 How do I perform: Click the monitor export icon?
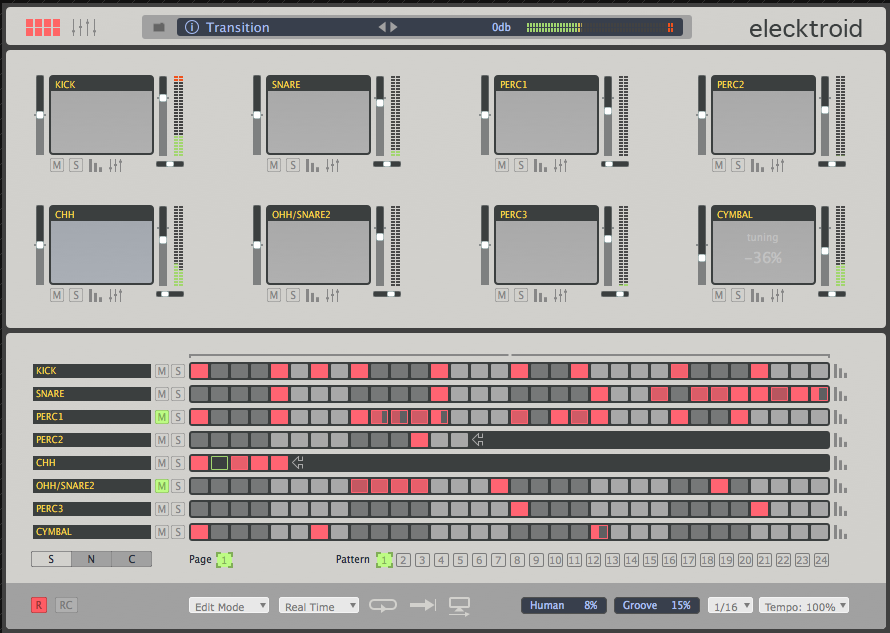[x=459, y=606]
